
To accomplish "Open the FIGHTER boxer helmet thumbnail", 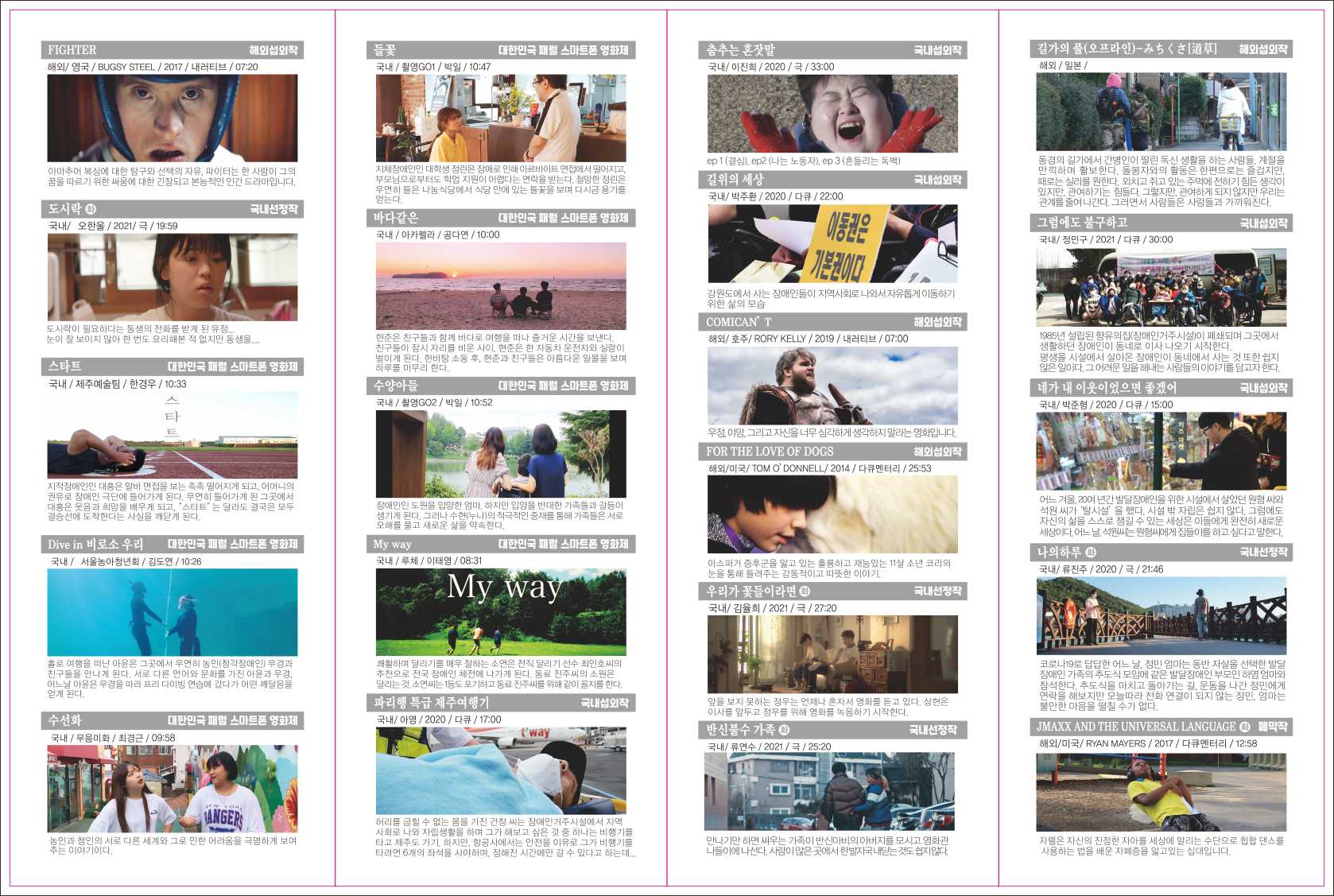I will pos(173,118).
